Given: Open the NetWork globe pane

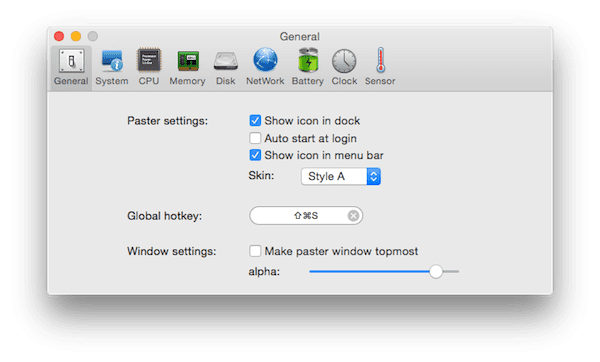Looking at the screenshot, I should click(265, 67).
